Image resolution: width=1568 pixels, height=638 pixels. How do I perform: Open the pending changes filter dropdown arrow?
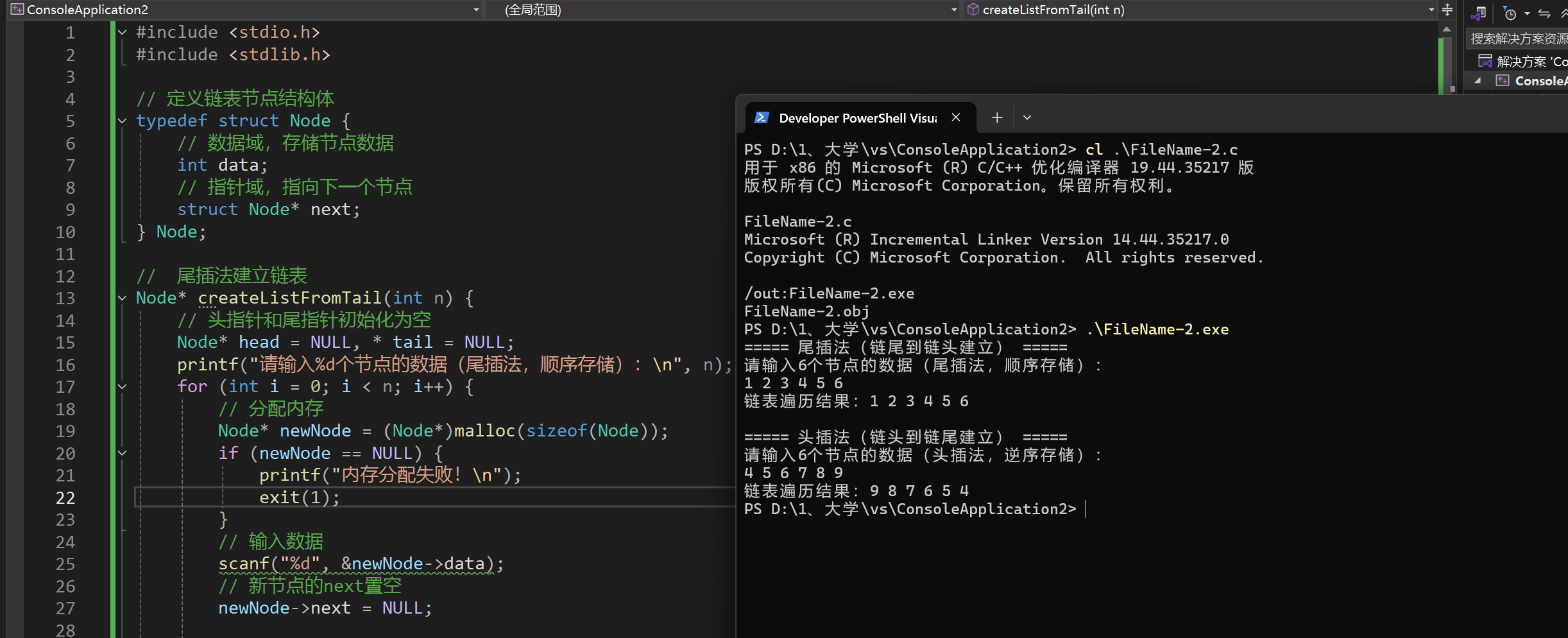click(1527, 13)
